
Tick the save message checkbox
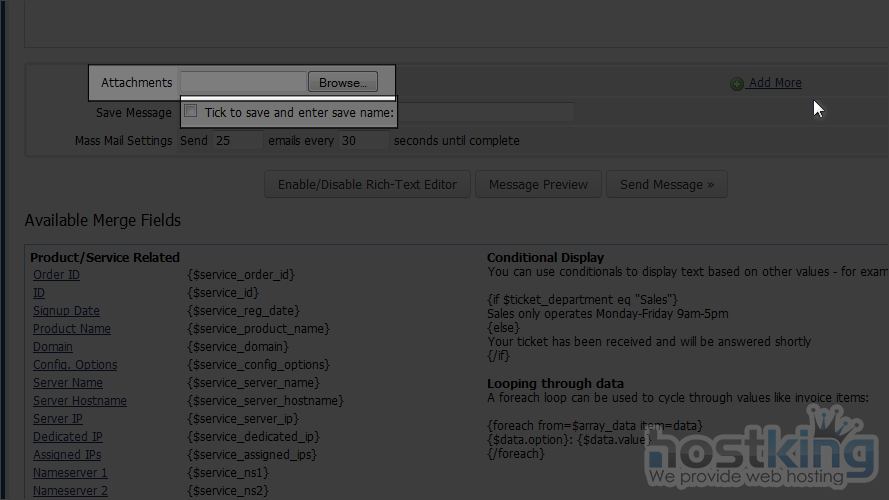[191, 112]
